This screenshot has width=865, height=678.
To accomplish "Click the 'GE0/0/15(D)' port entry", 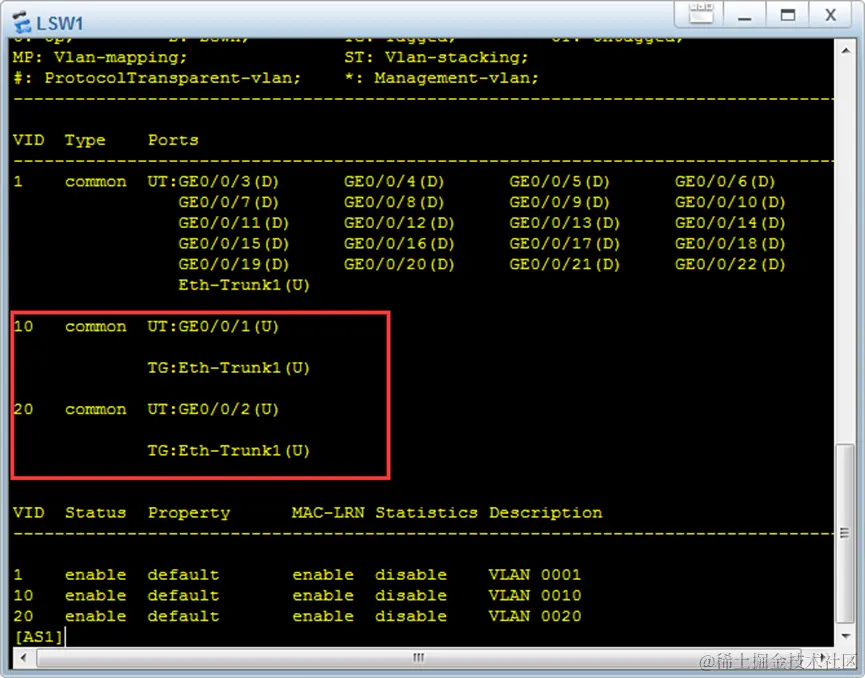I will [233, 244].
